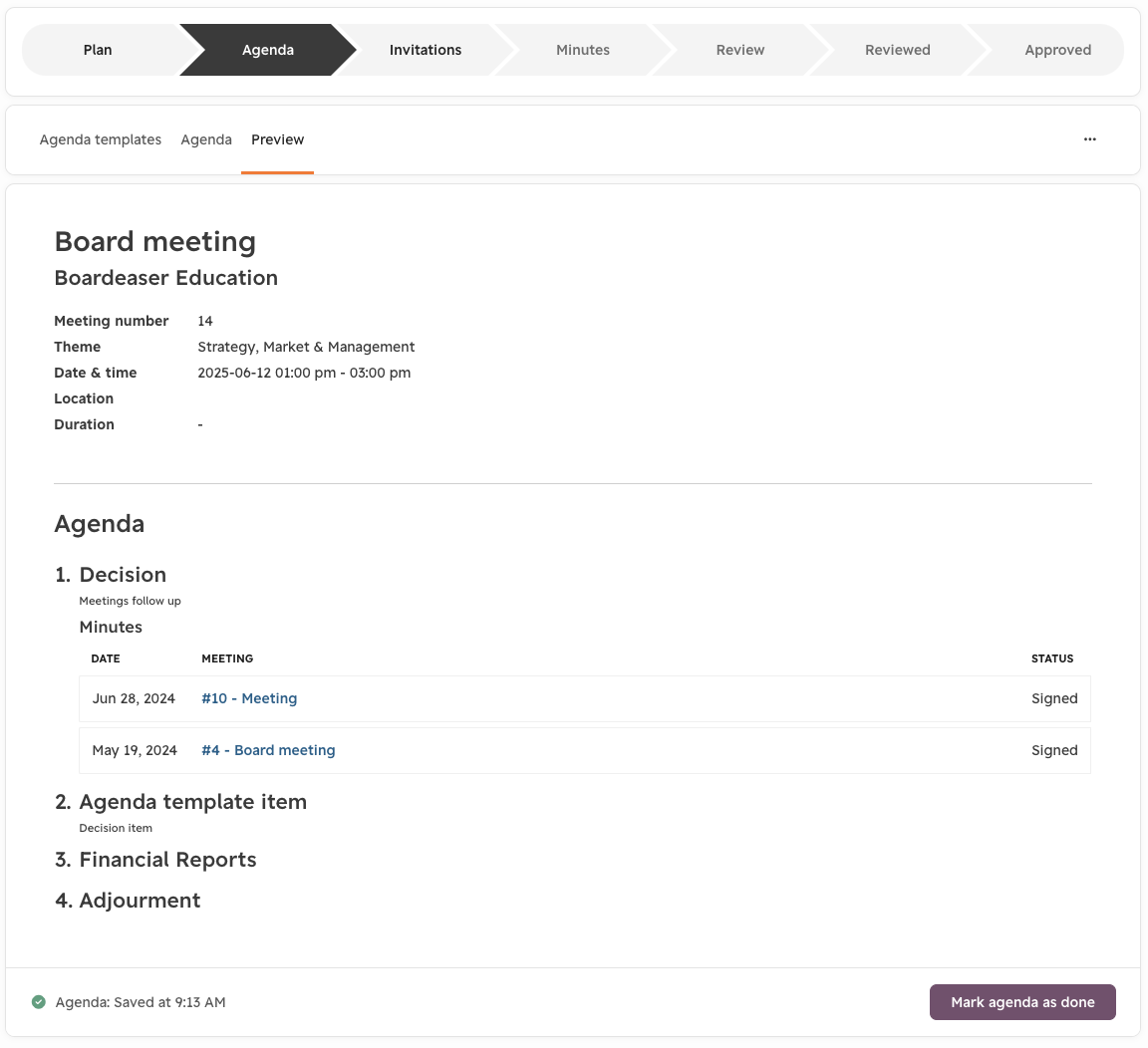
Task: Go to the Minutes step
Action: tap(583, 50)
